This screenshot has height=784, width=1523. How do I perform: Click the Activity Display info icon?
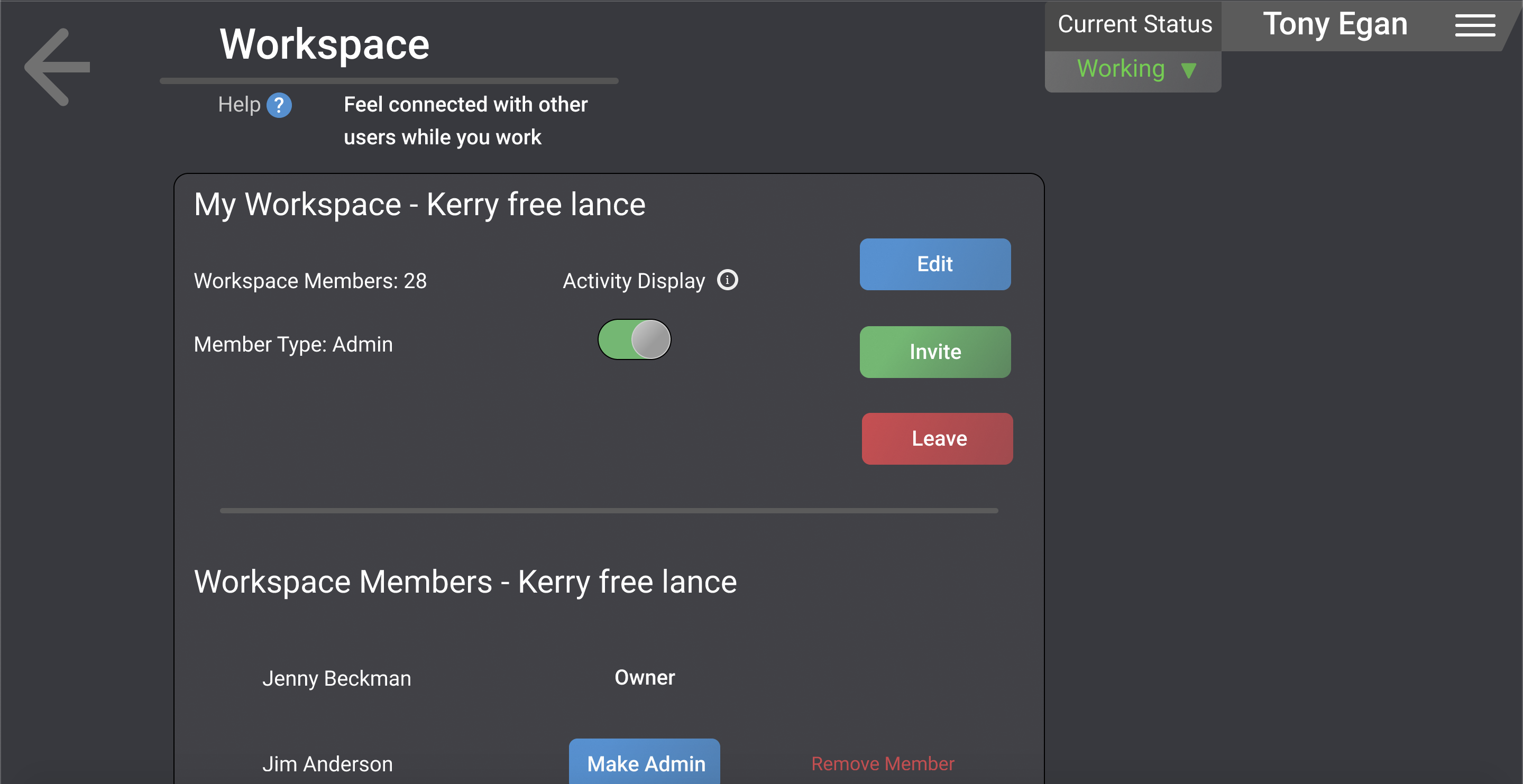pos(727,280)
